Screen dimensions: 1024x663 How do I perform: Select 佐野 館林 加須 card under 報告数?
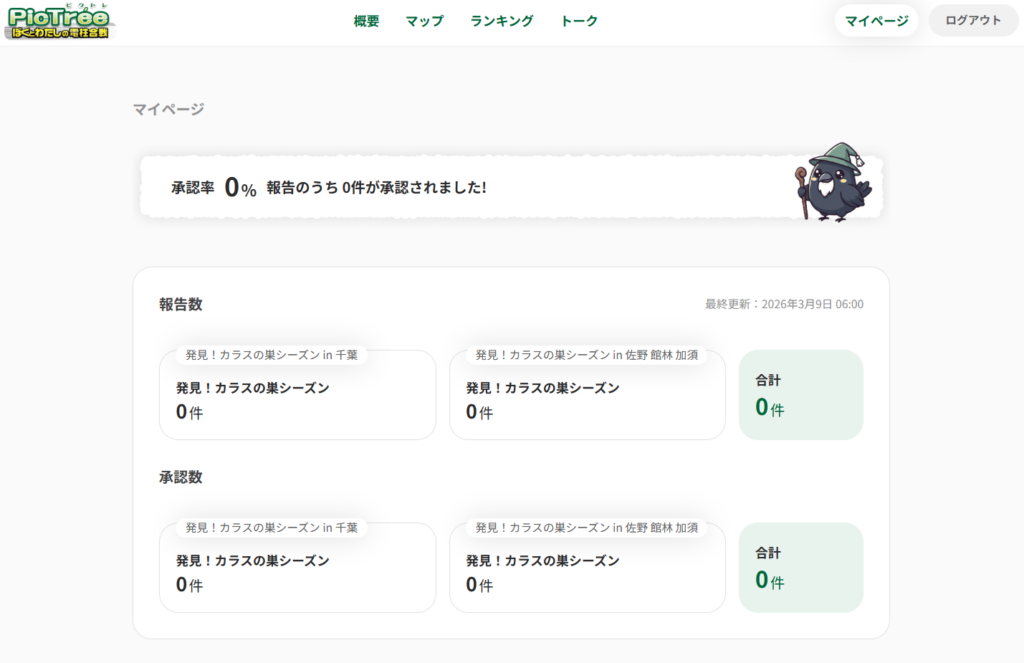click(x=587, y=395)
